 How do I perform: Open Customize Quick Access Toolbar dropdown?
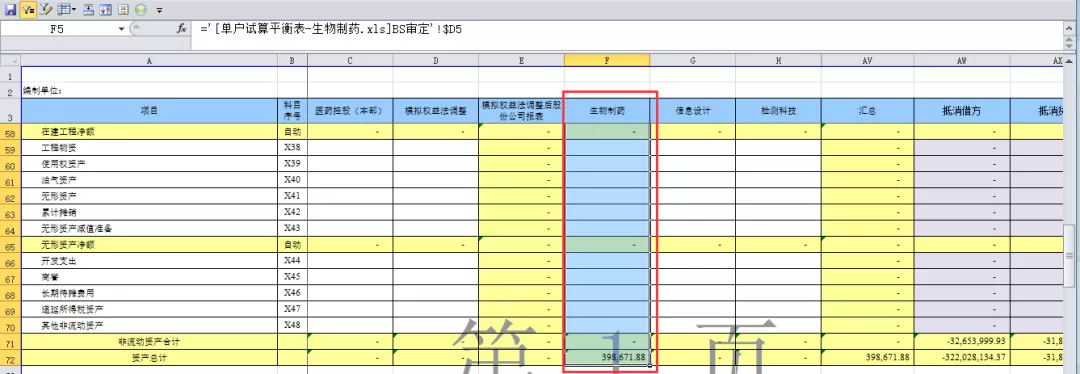click(160, 10)
